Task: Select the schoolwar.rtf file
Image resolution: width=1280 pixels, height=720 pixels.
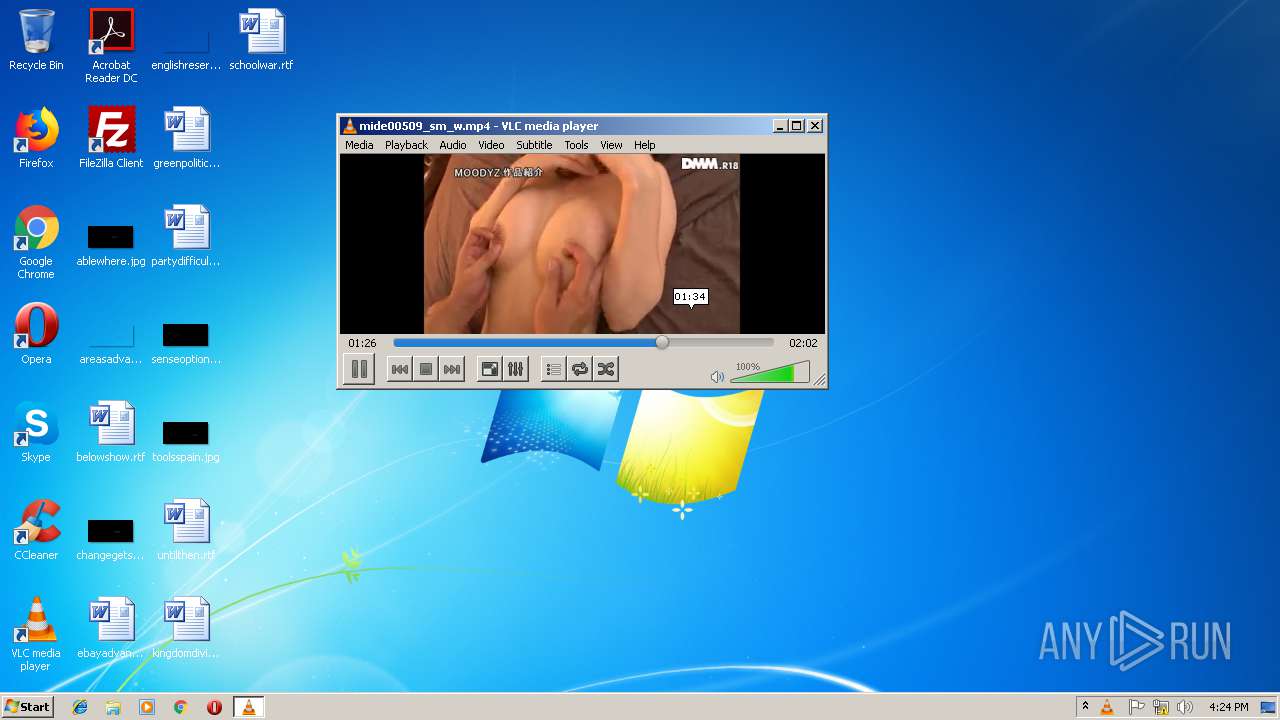Action: 261,40
